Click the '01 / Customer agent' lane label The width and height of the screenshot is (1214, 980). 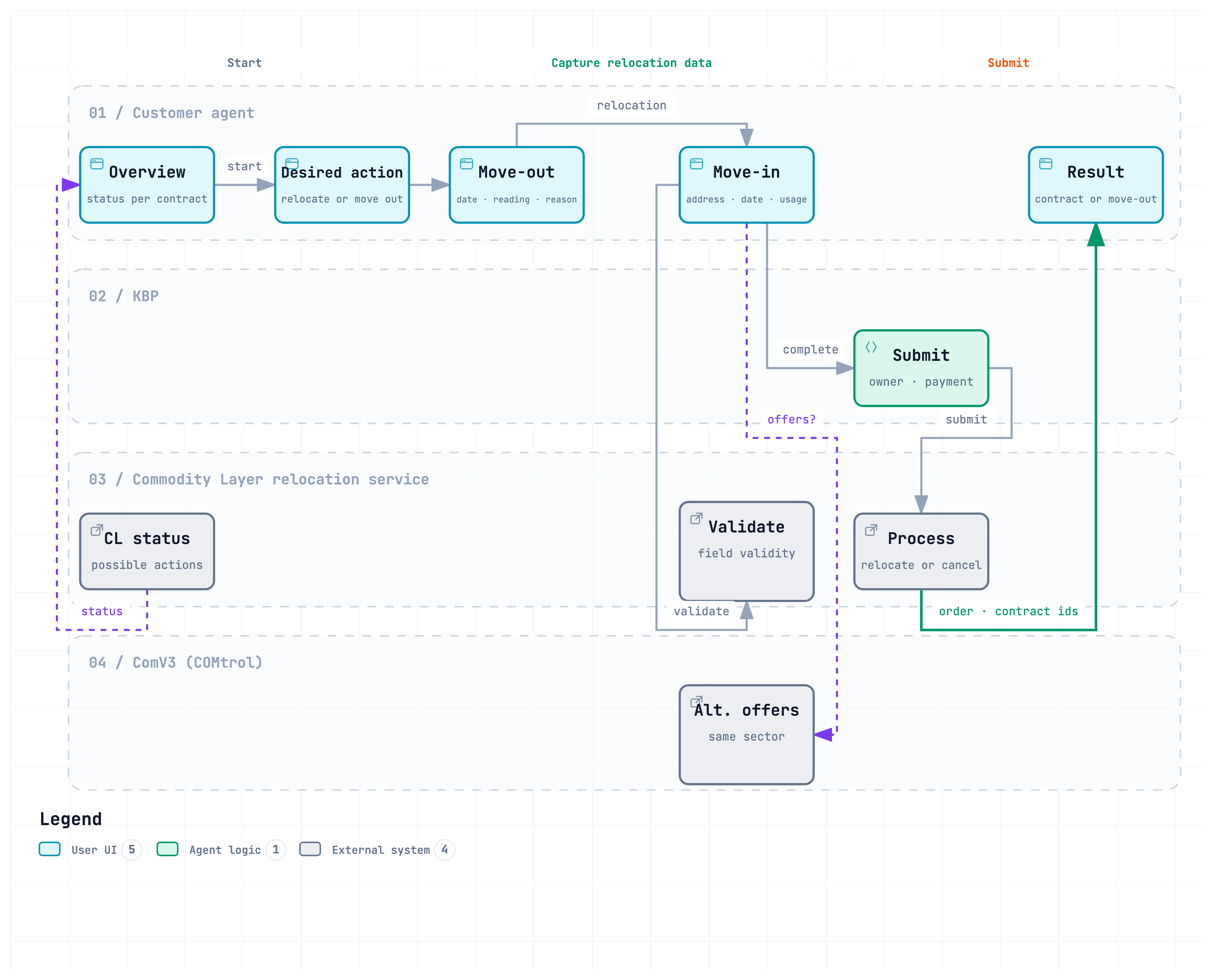pos(172,113)
